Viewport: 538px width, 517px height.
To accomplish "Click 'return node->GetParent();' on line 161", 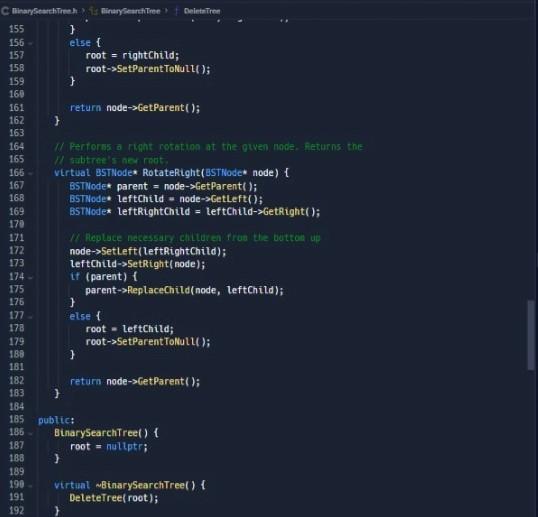I will pos(135,108).
